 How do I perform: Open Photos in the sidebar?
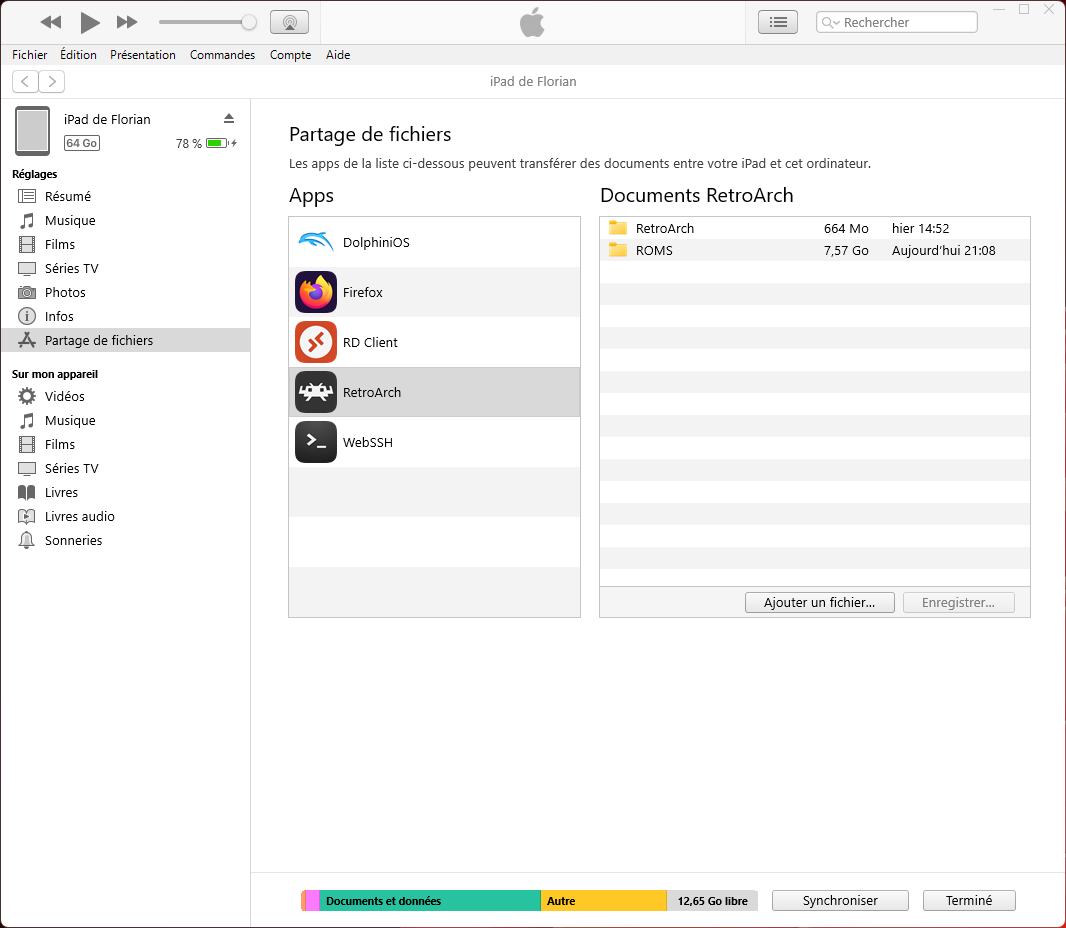click(x=65, y=292)
